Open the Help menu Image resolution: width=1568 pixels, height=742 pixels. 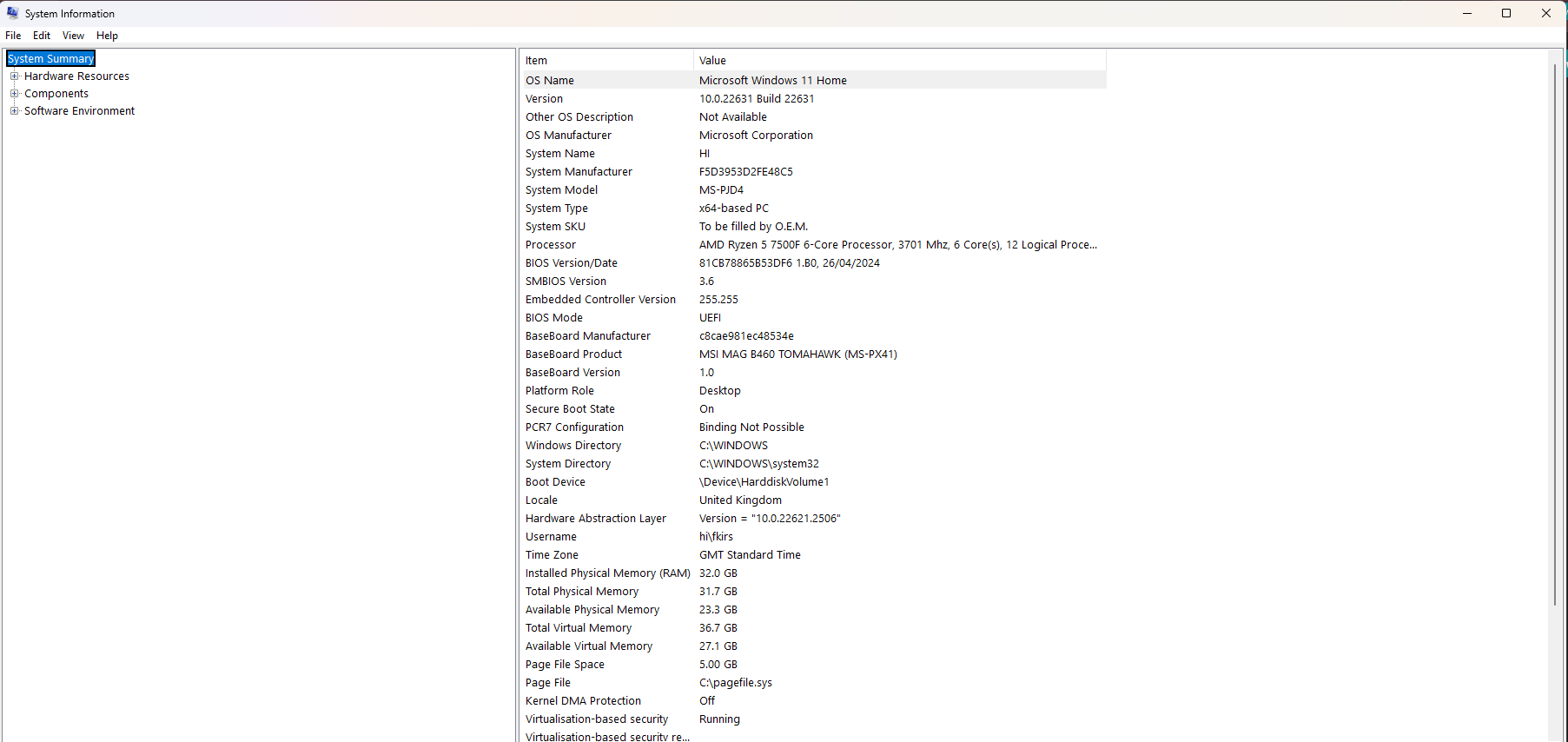pos(107,36)
